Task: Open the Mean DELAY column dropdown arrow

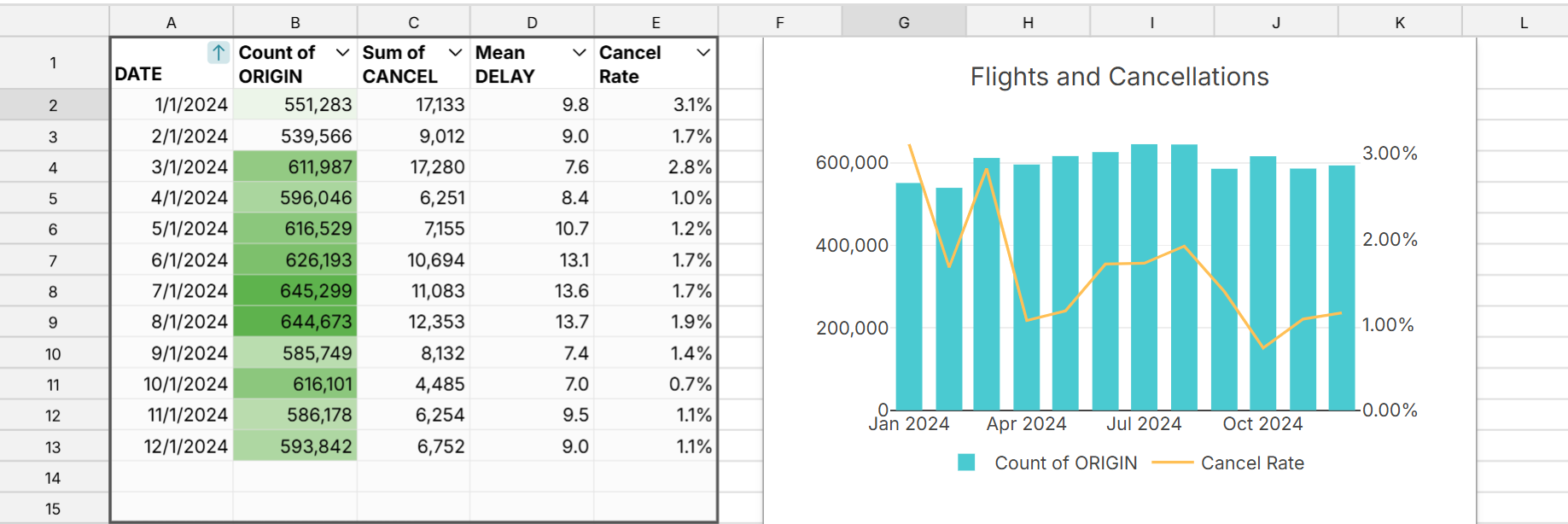Action: (x=579, y=53)
